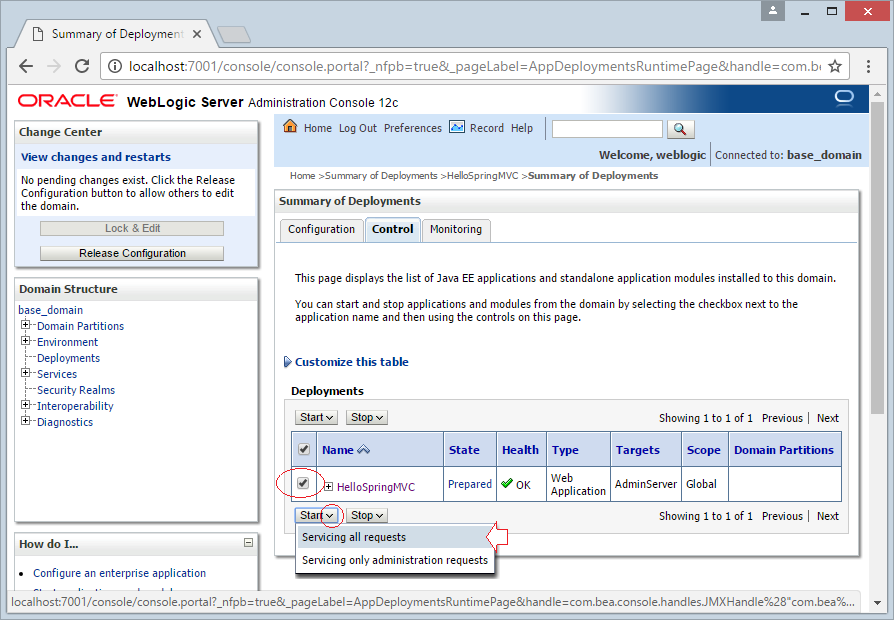
Task: Open the top Stop dropdown button
Action: click(x=367, y=418)
